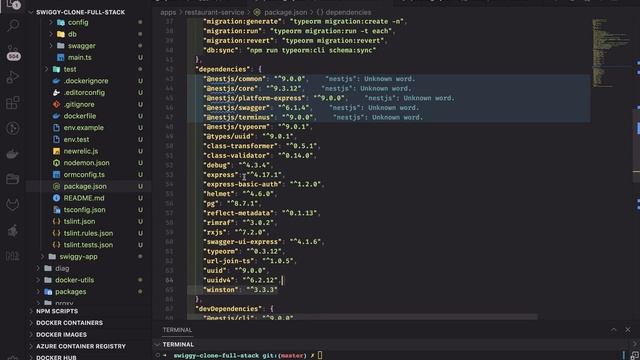Click the 'apps' breadcrumb segment
This screenshot has height=360, width=640.
(x=168, y=12)
